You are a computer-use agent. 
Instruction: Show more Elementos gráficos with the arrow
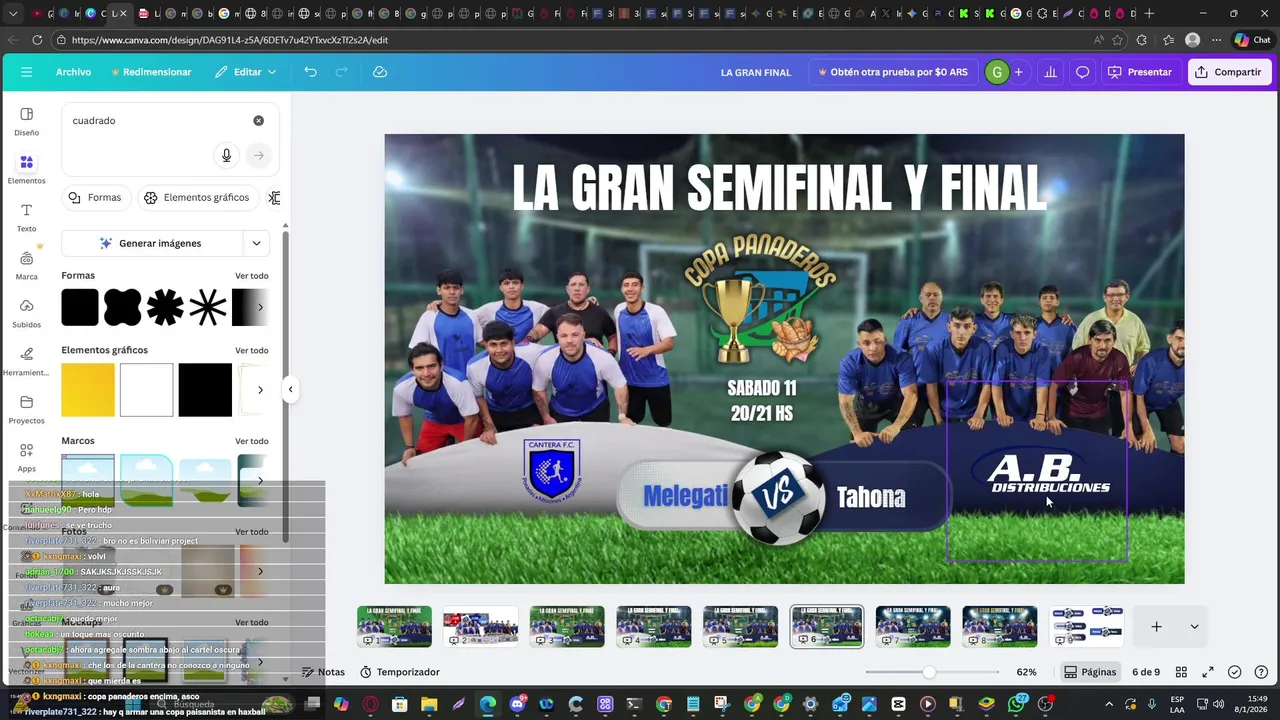(x=260, y=390)
